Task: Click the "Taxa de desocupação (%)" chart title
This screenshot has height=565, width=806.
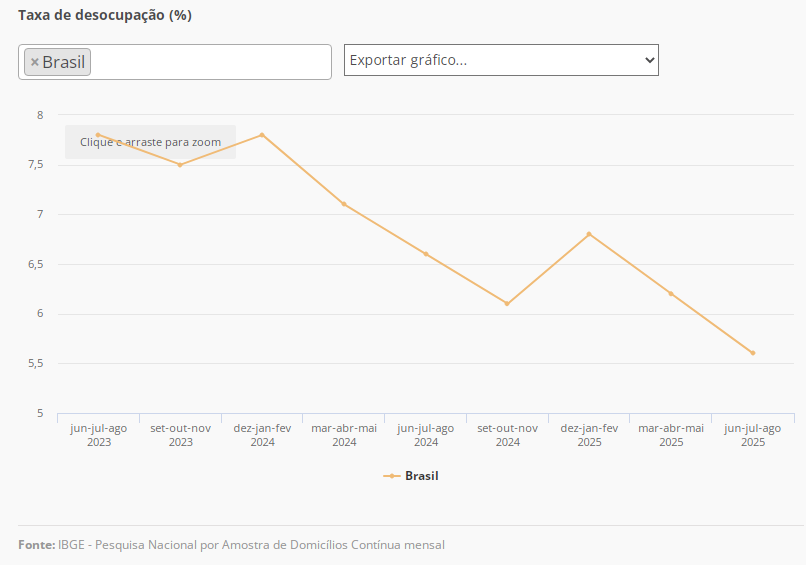Action: point(105,16)
